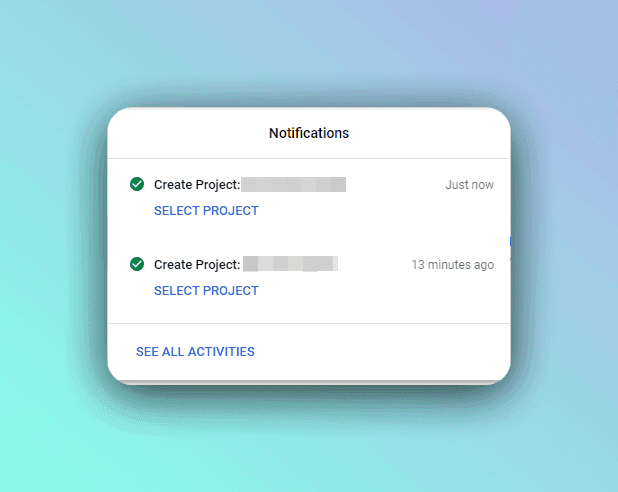Click the gray bar along the panel's bottom edge
Screen dimensions: 618x492
point(309,381)
